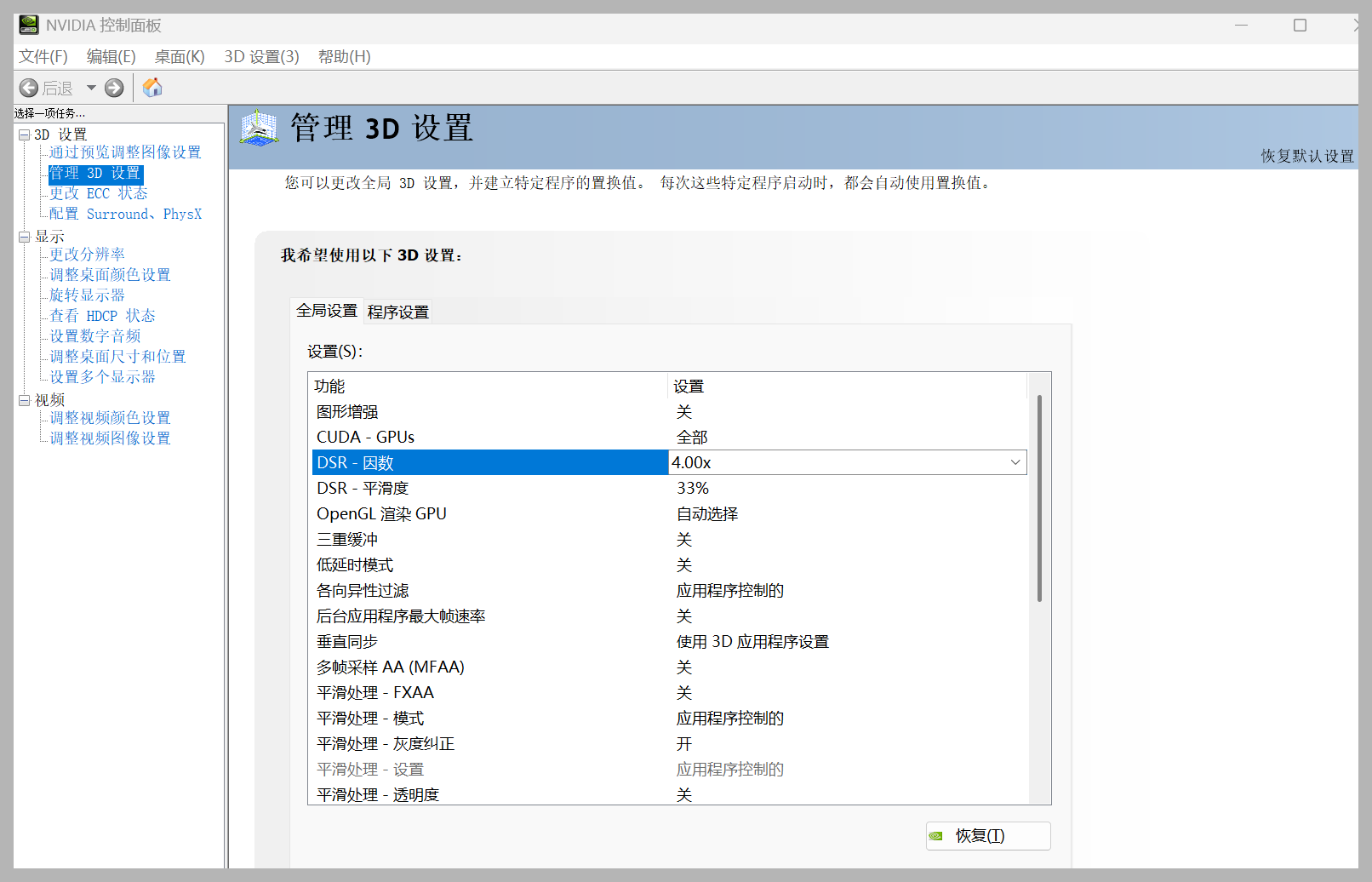The width and height of the screenshot is (1372, 882).
Task: Click the Back arrow icon
Action: (x=29, y=88)
